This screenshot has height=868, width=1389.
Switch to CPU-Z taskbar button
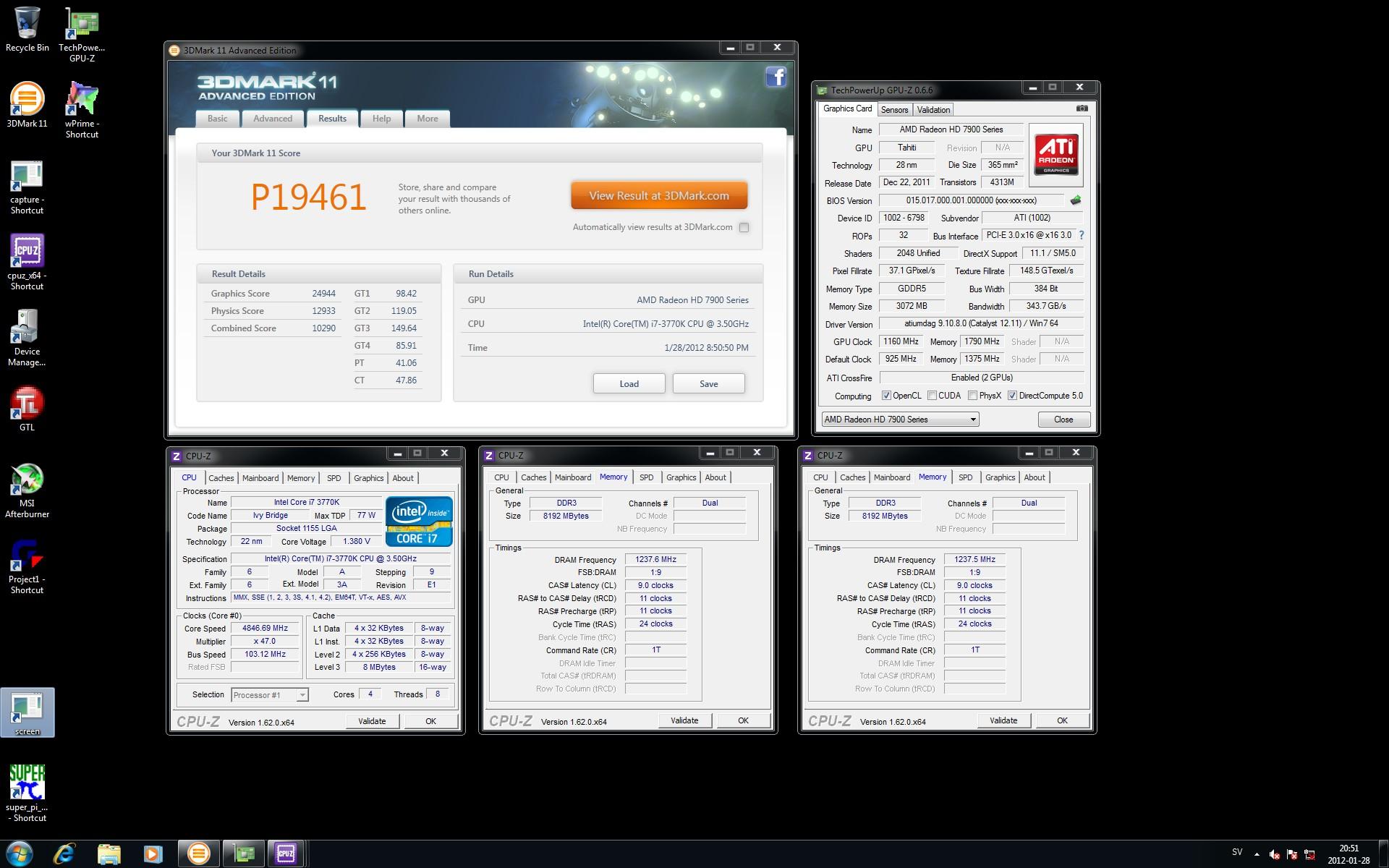pyautogui.click(x=286, y=854)
